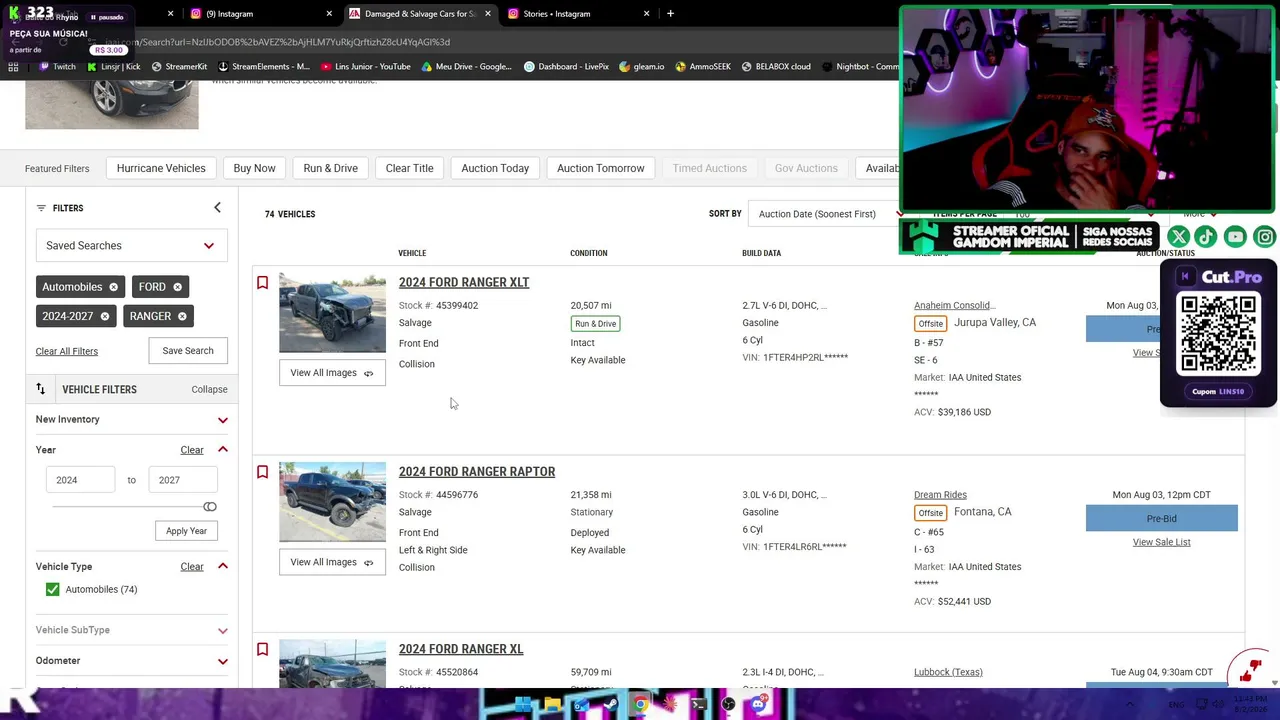Screen dimensions: 1280x720
Task: Open the AmmoSEEK bookmark
Action: 703,67
